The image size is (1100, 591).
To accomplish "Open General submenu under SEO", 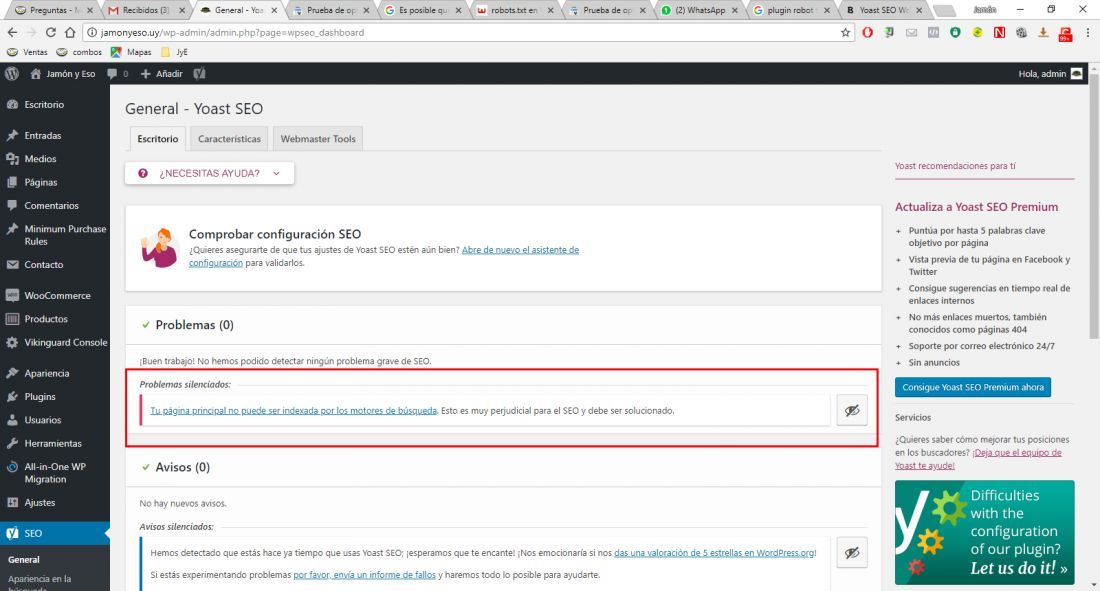I will tap(24, 560).
